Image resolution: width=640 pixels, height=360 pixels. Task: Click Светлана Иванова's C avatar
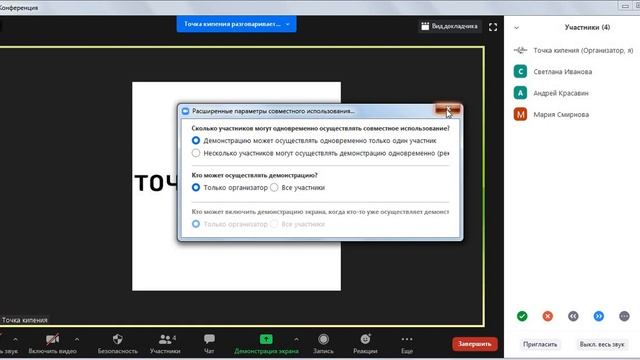tap(520, 71)
